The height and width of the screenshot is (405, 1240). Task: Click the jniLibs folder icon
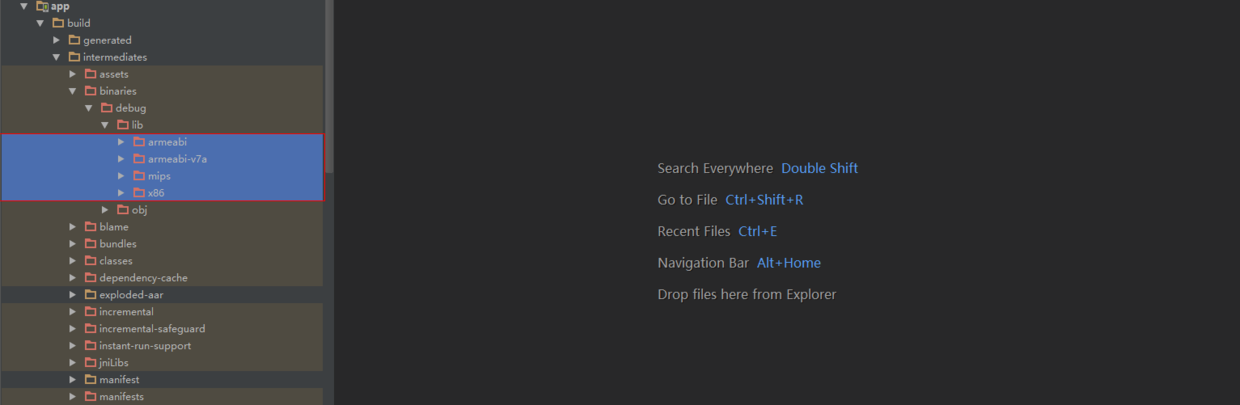tap(90, 363)
